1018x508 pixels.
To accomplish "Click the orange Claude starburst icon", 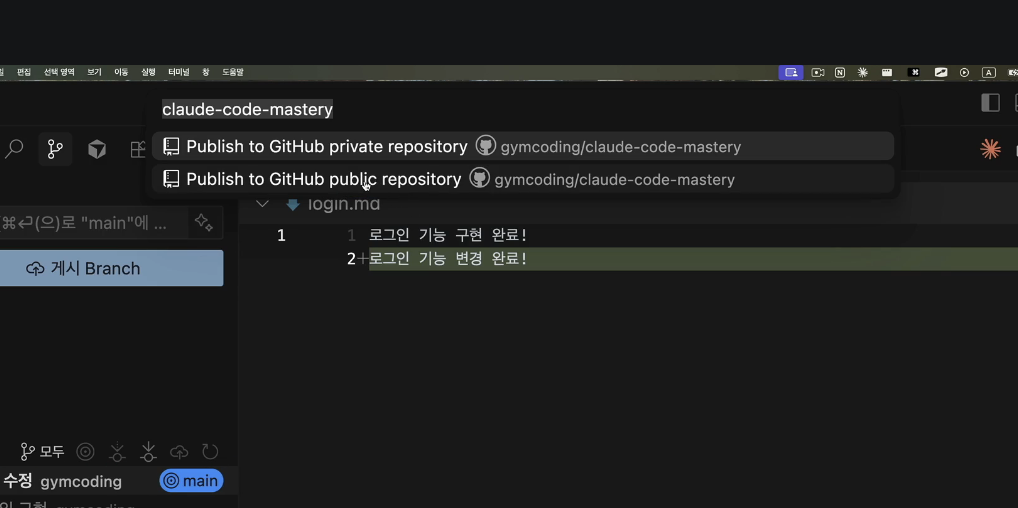I will pyautogui.click(x=990, y=149).
